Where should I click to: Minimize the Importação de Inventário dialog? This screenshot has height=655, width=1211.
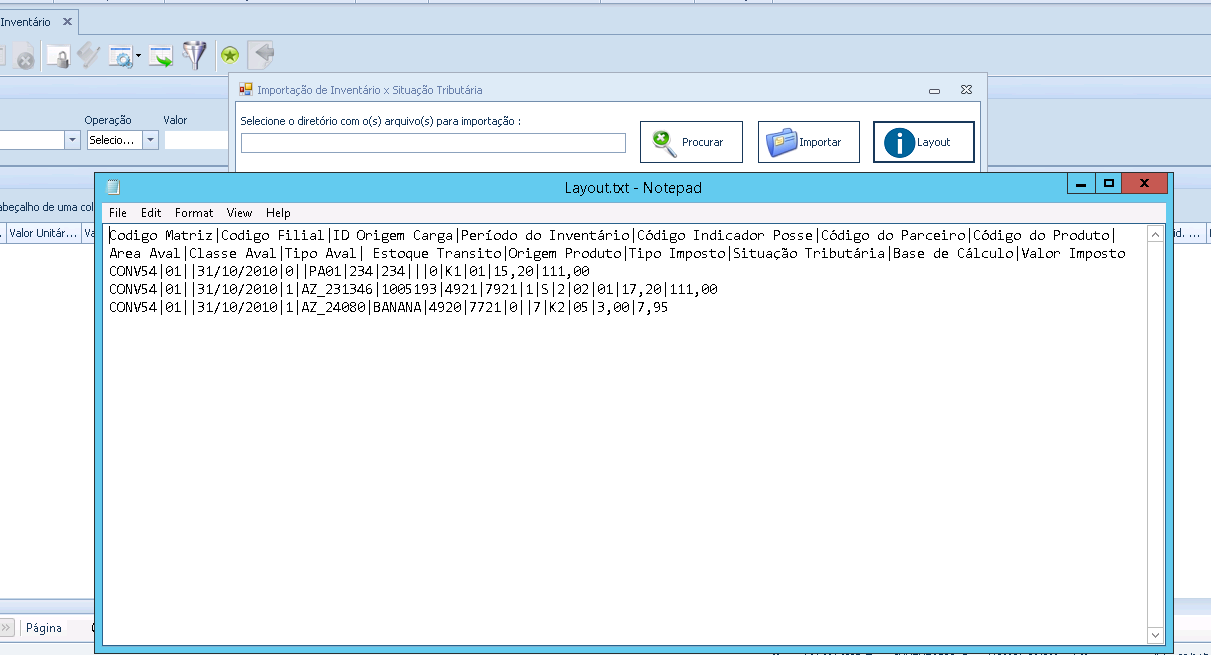pyautogui.click(x=934, y=90)
